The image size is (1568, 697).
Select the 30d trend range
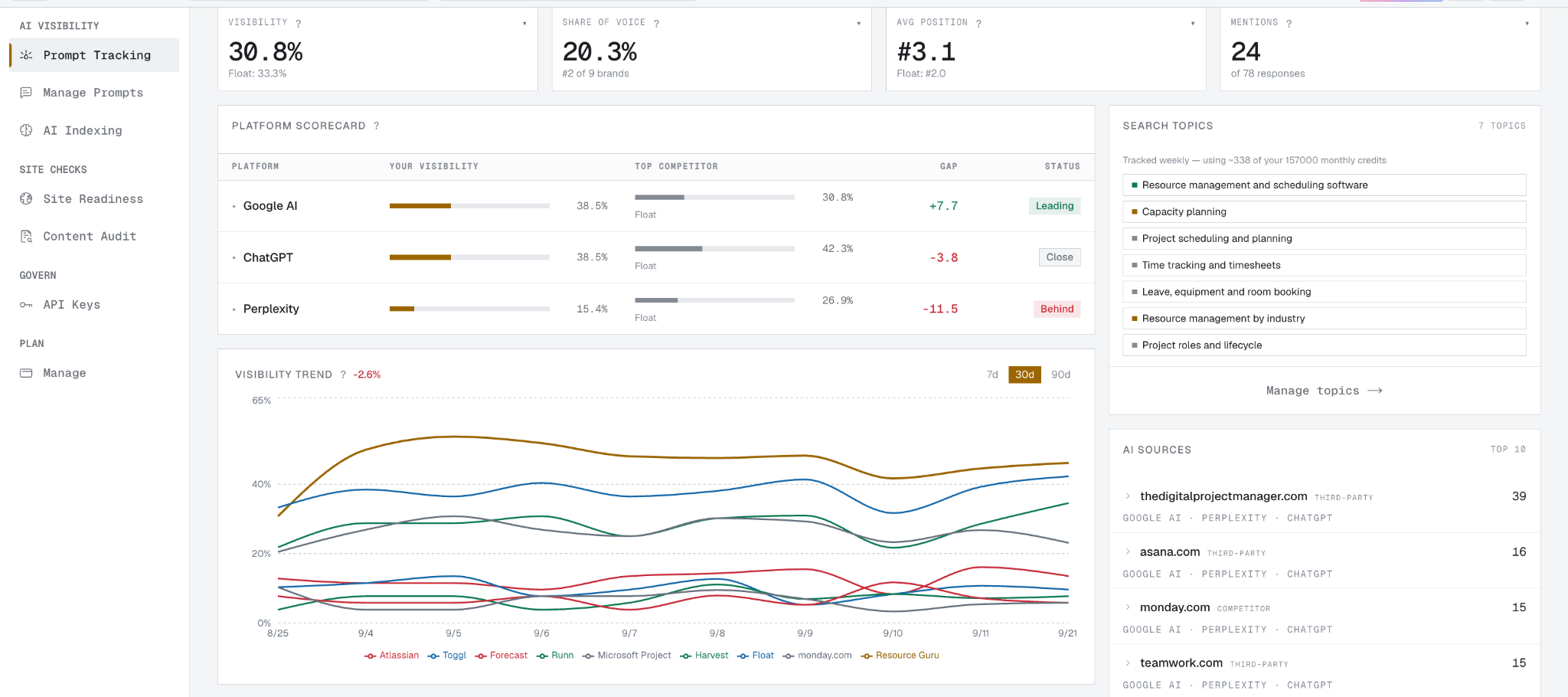pos(1024,375)
